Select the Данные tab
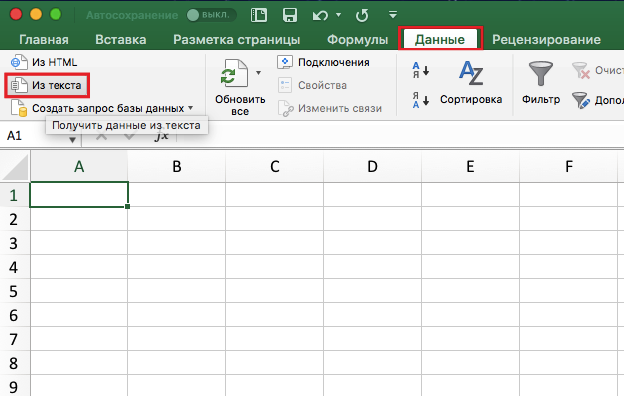Screen dimensions: 624x396 440,39
